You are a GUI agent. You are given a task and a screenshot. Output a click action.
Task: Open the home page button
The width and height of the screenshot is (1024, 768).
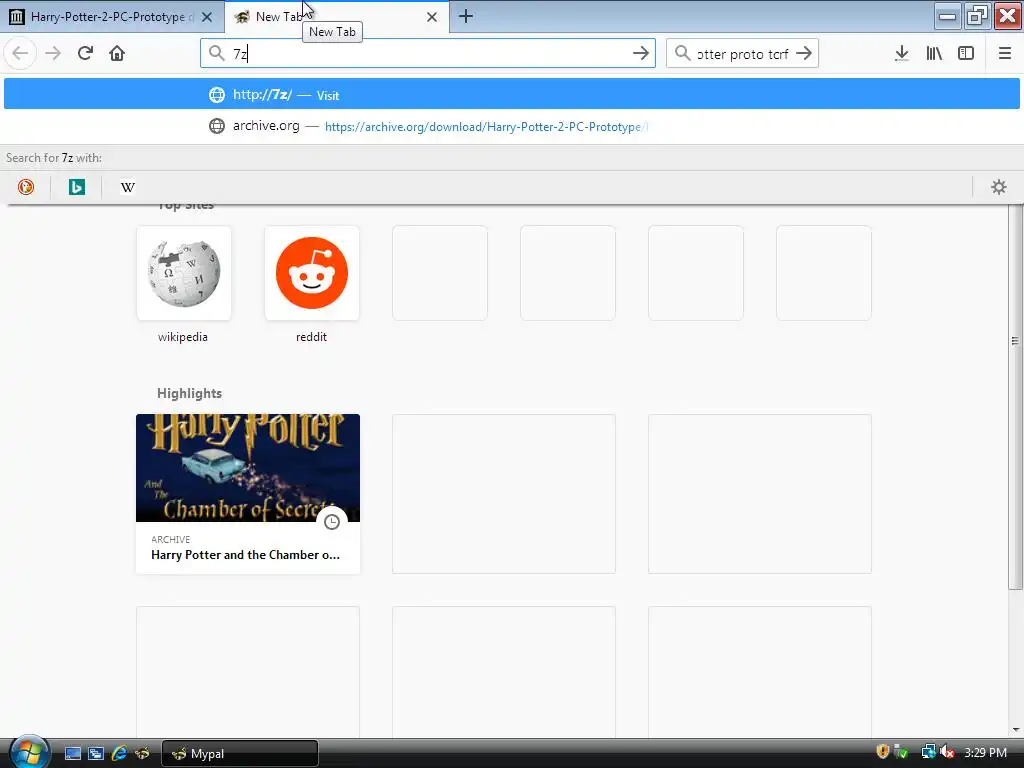(x=117, y=53)
